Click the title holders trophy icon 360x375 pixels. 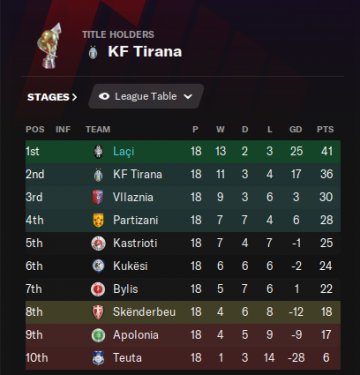49,46
